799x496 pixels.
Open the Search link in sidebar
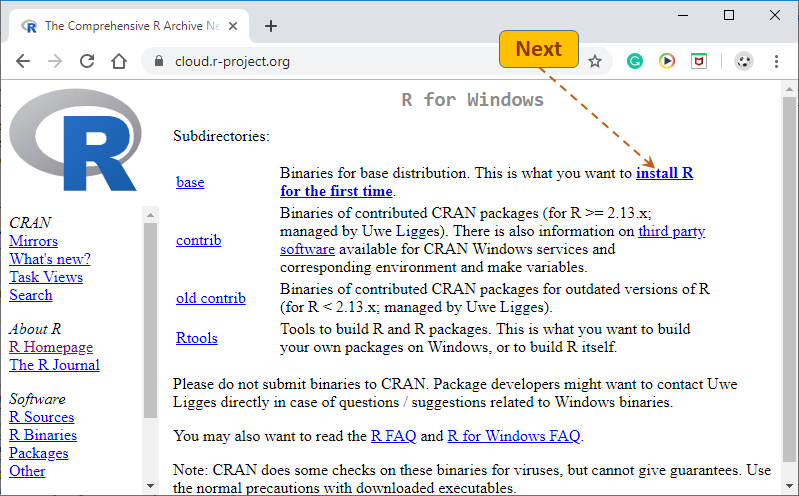(31, 295)
